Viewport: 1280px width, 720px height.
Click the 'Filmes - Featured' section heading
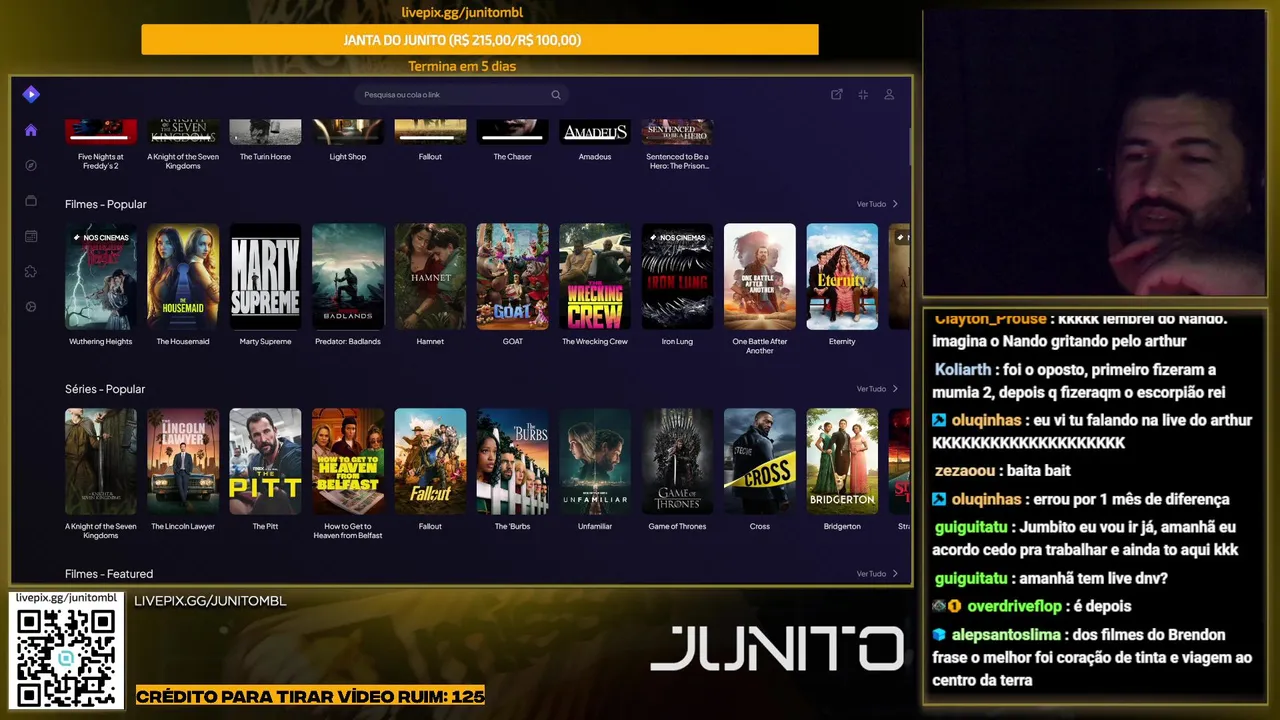(109, 574)
